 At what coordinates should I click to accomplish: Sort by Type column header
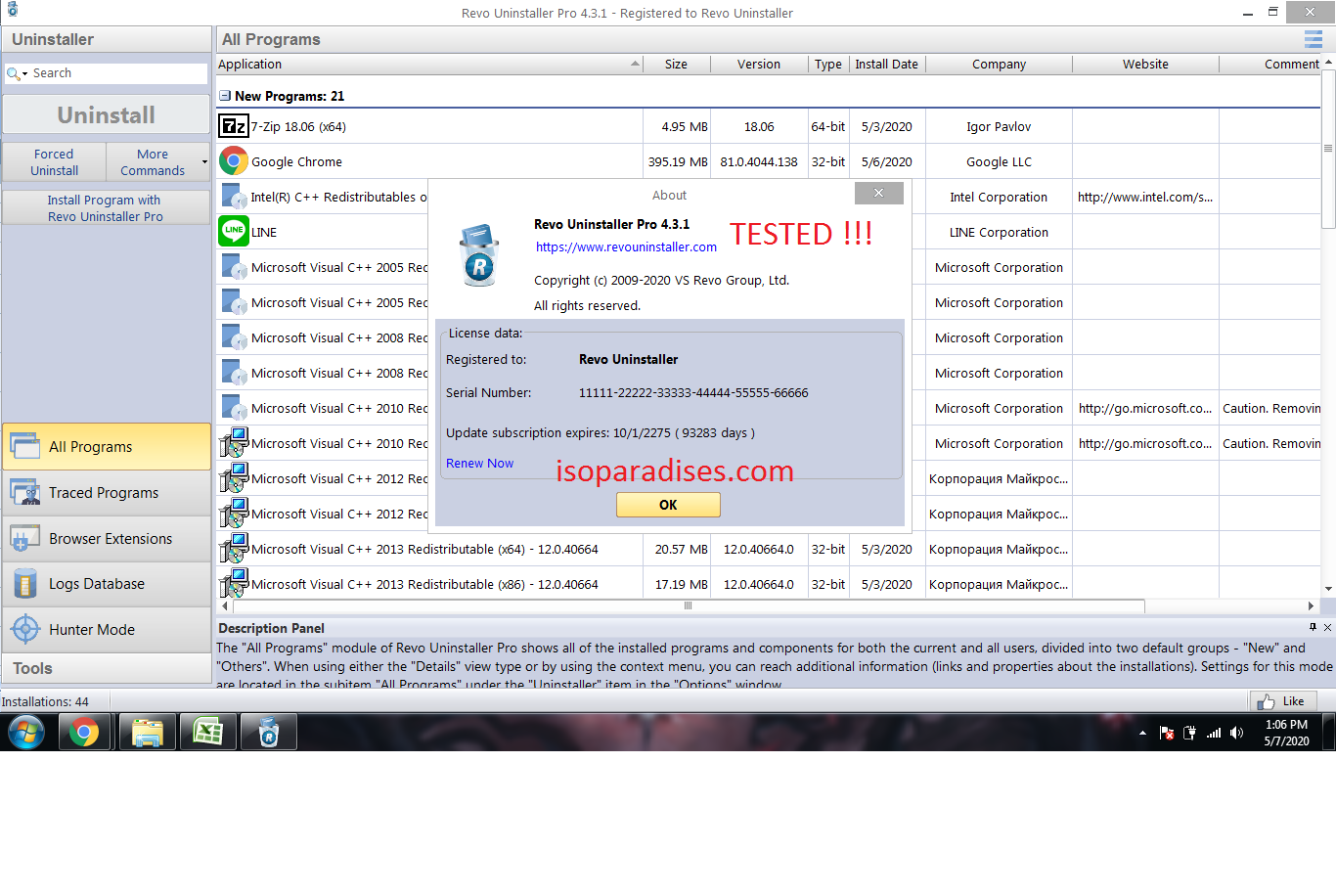click(828, 64)
